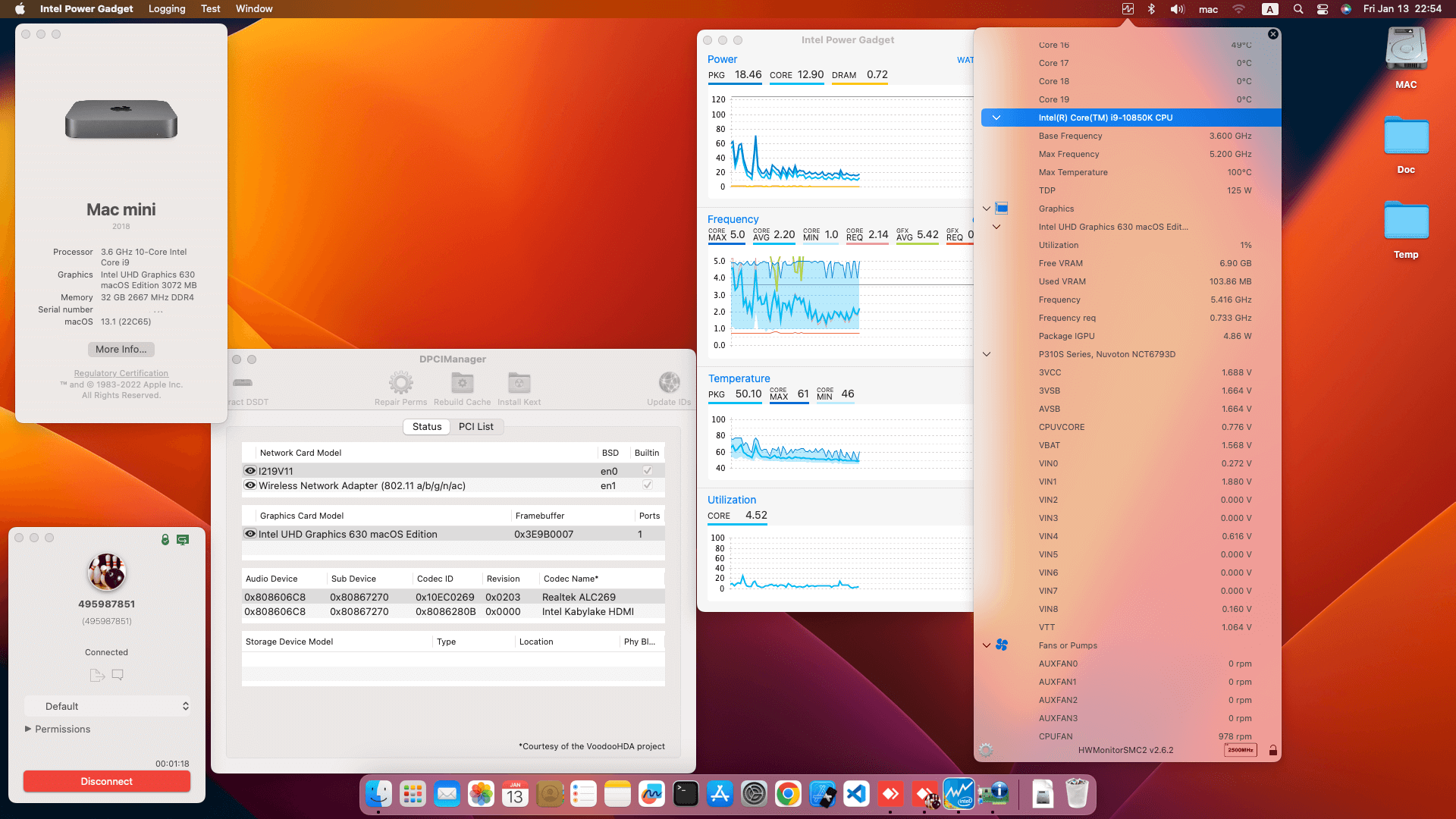Switch to the PCI List tab
1456x819 pixels.
[x=476, y=426]
